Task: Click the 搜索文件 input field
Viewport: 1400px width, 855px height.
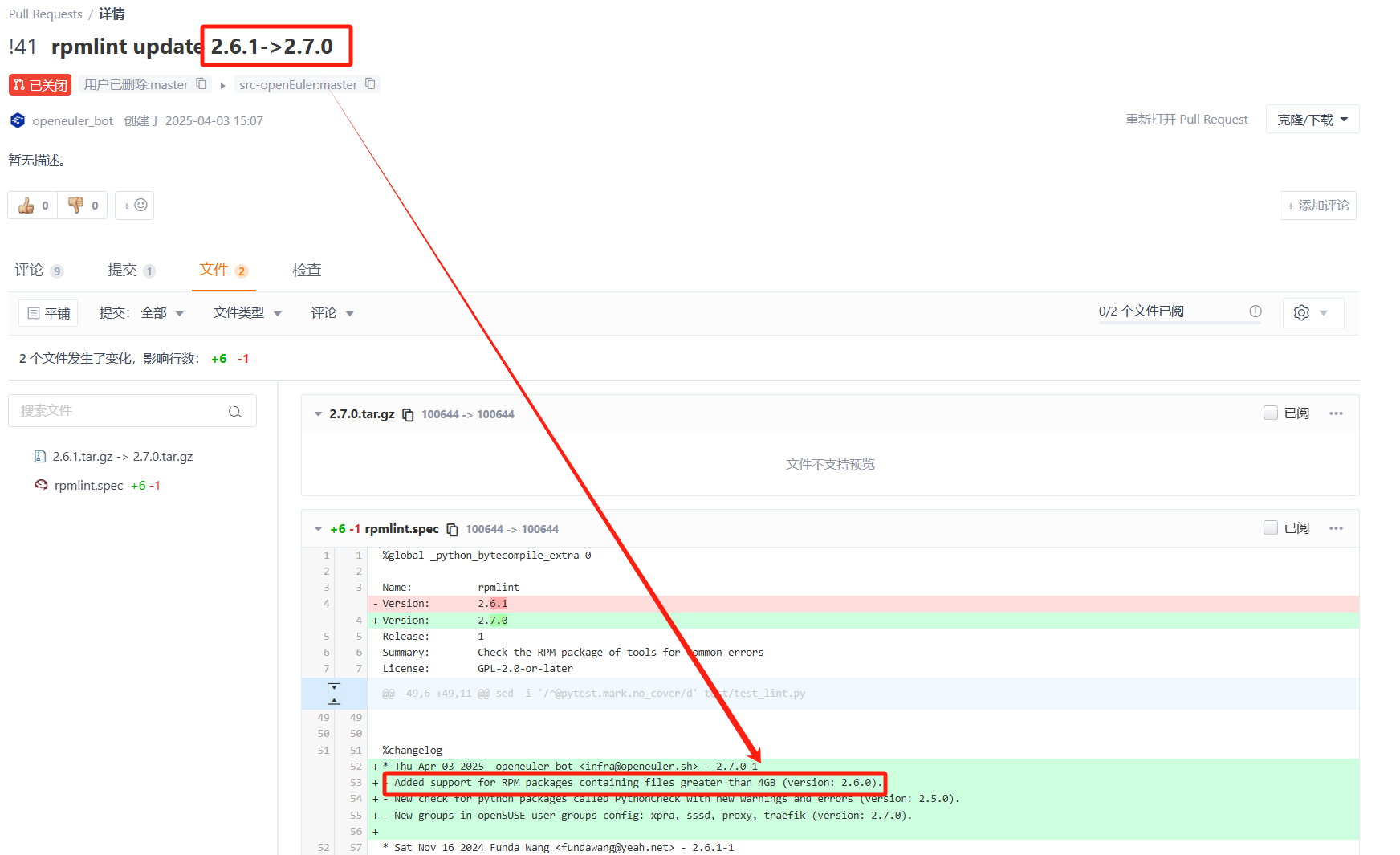Action: click(x=120, y=411)
